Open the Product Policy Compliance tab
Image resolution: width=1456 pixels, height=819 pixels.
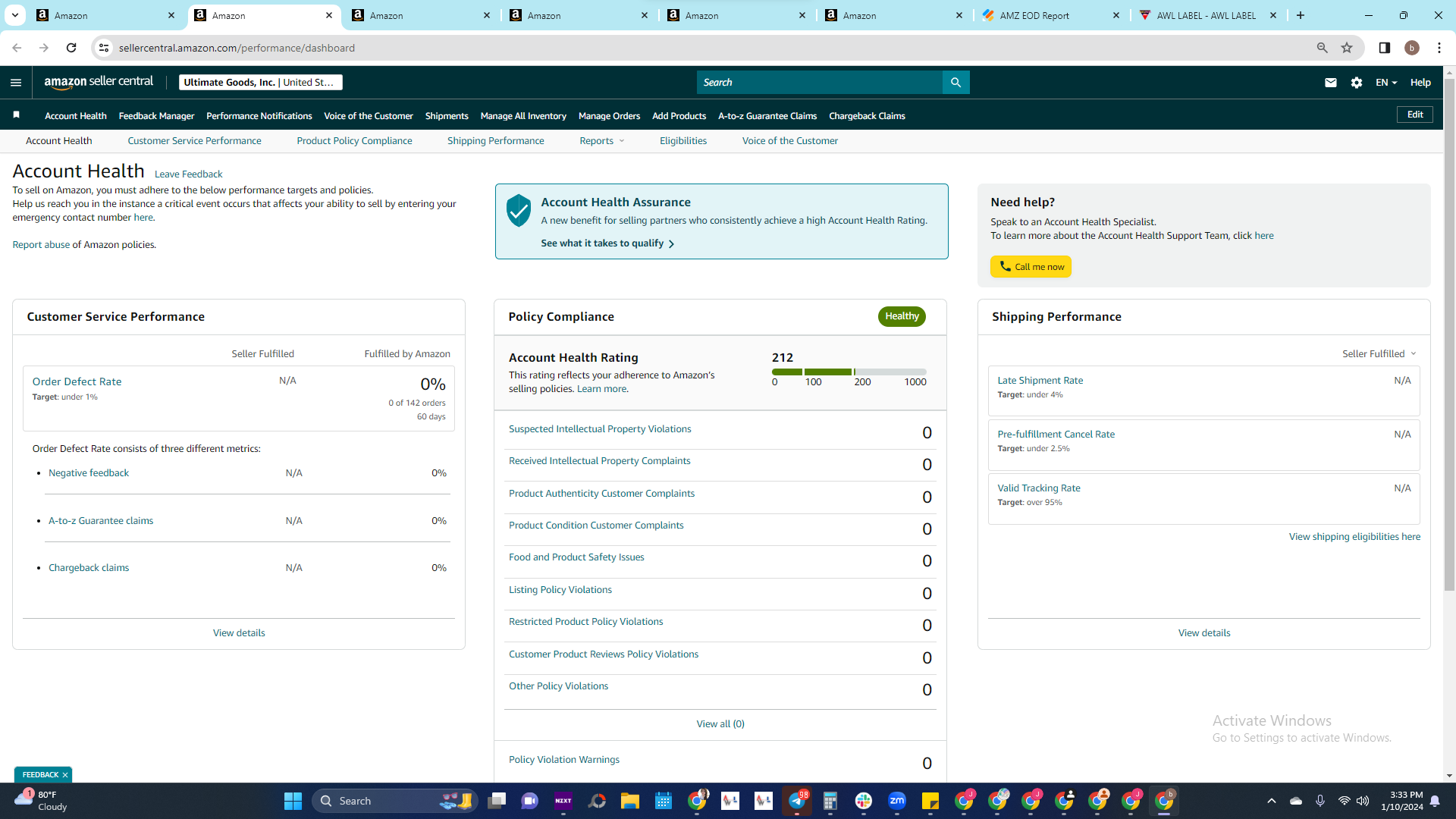coord(354,141)
